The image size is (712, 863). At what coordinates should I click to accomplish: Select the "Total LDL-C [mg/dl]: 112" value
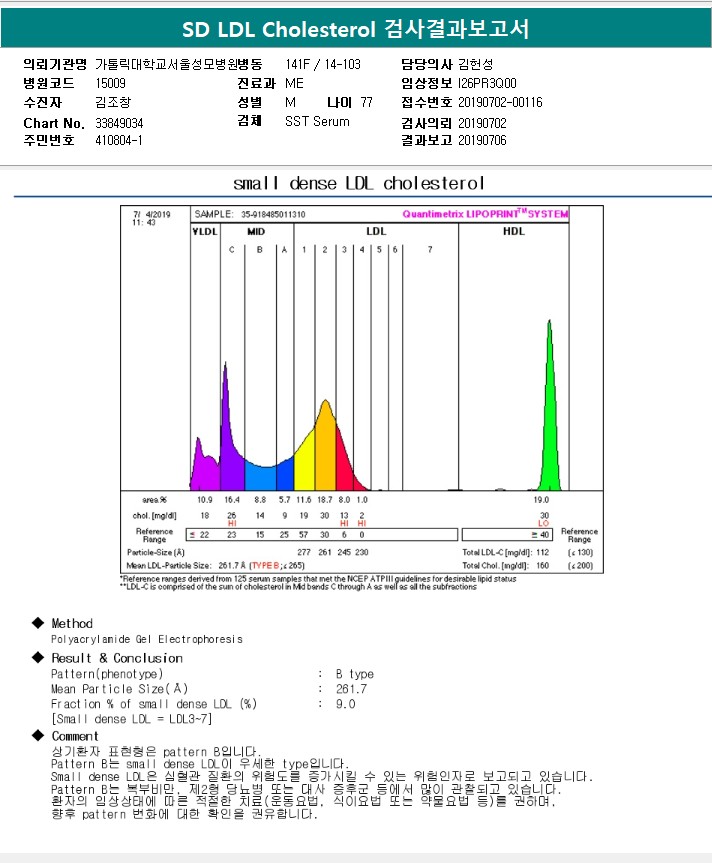(506, 552)
